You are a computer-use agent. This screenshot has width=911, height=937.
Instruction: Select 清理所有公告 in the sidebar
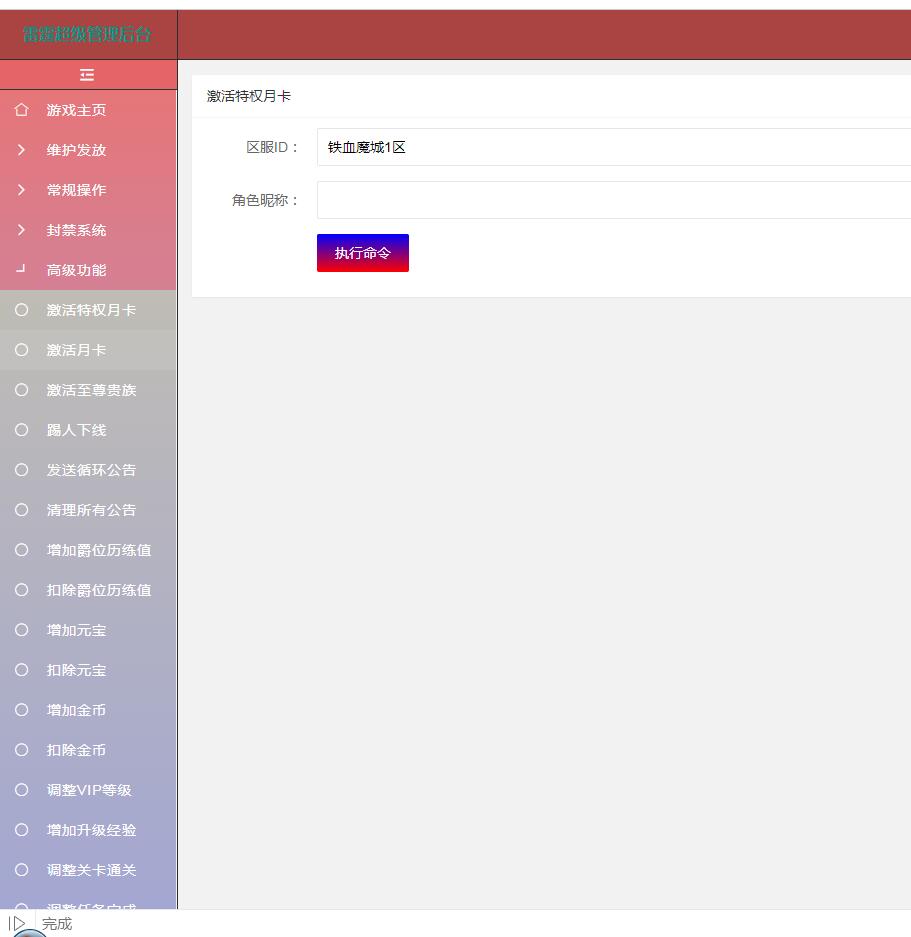91,510
